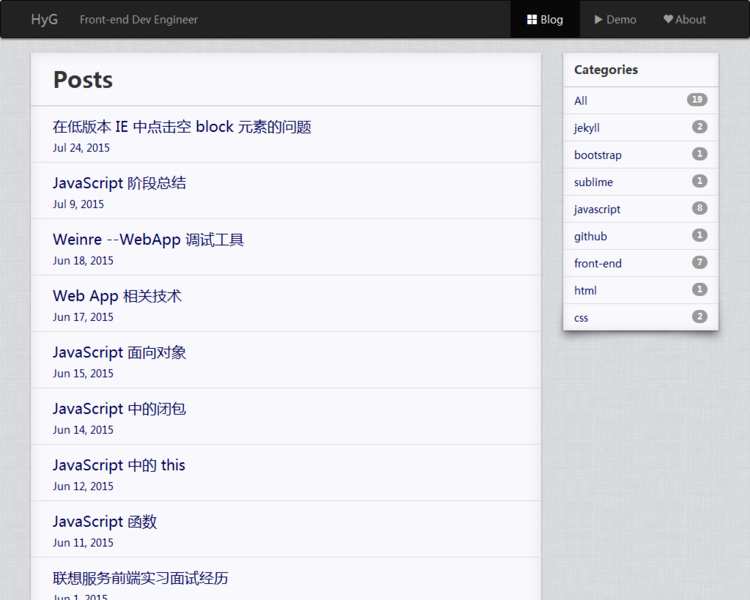Image resolution: width=750 pixels, height=600 pixels.
Task: Click the heart icon beside About
Action: tap(668, 20)
